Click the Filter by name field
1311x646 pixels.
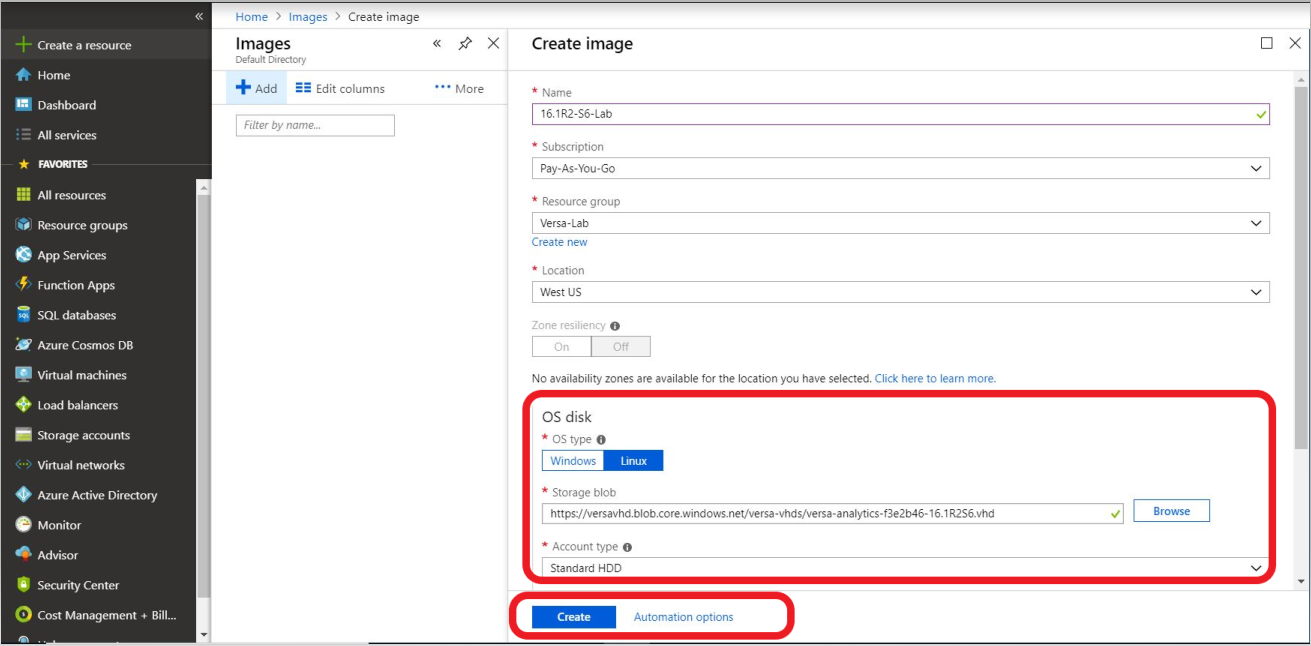coord(315,125)
